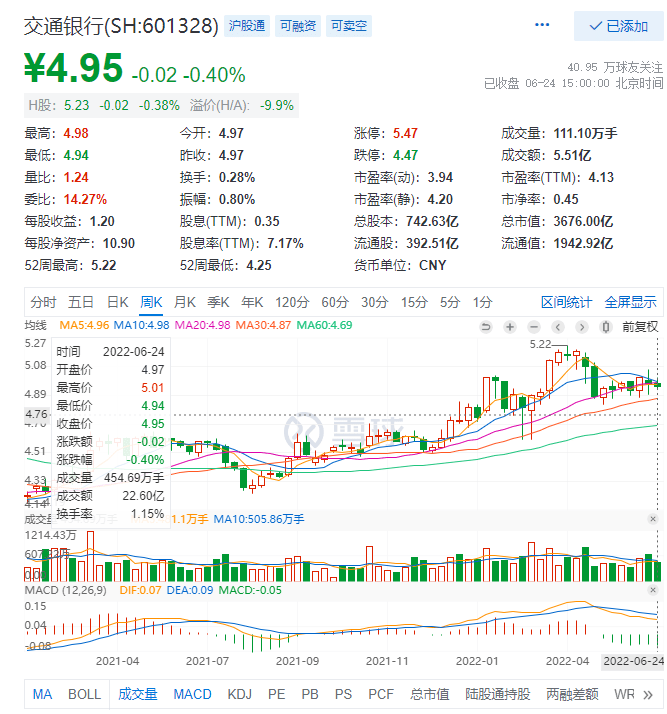Switch to the 120分 chart tab
The width and height of the screenshot is (667, 714).
292,302
